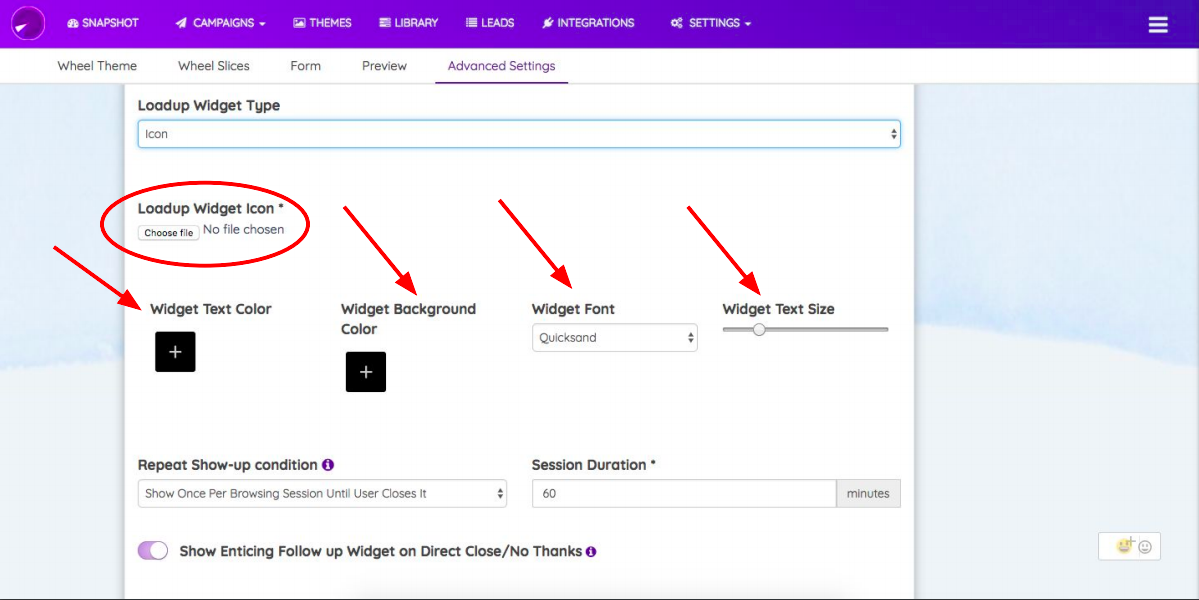Screen dimensions: 1199x600
Task: Open the hamburger menu icon
Action: (1158, 24)
